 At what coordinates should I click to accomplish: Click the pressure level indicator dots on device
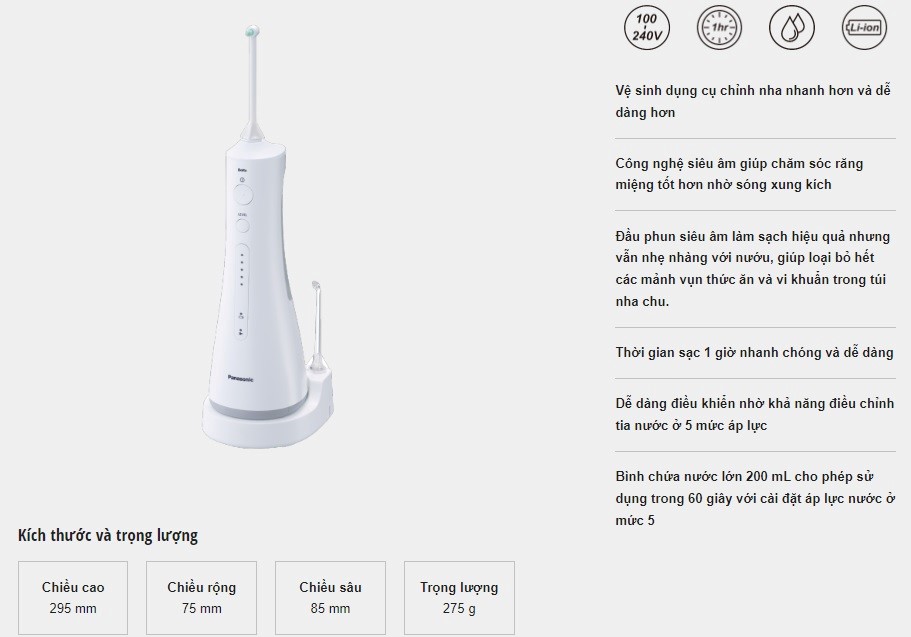[x=242, y=270]
